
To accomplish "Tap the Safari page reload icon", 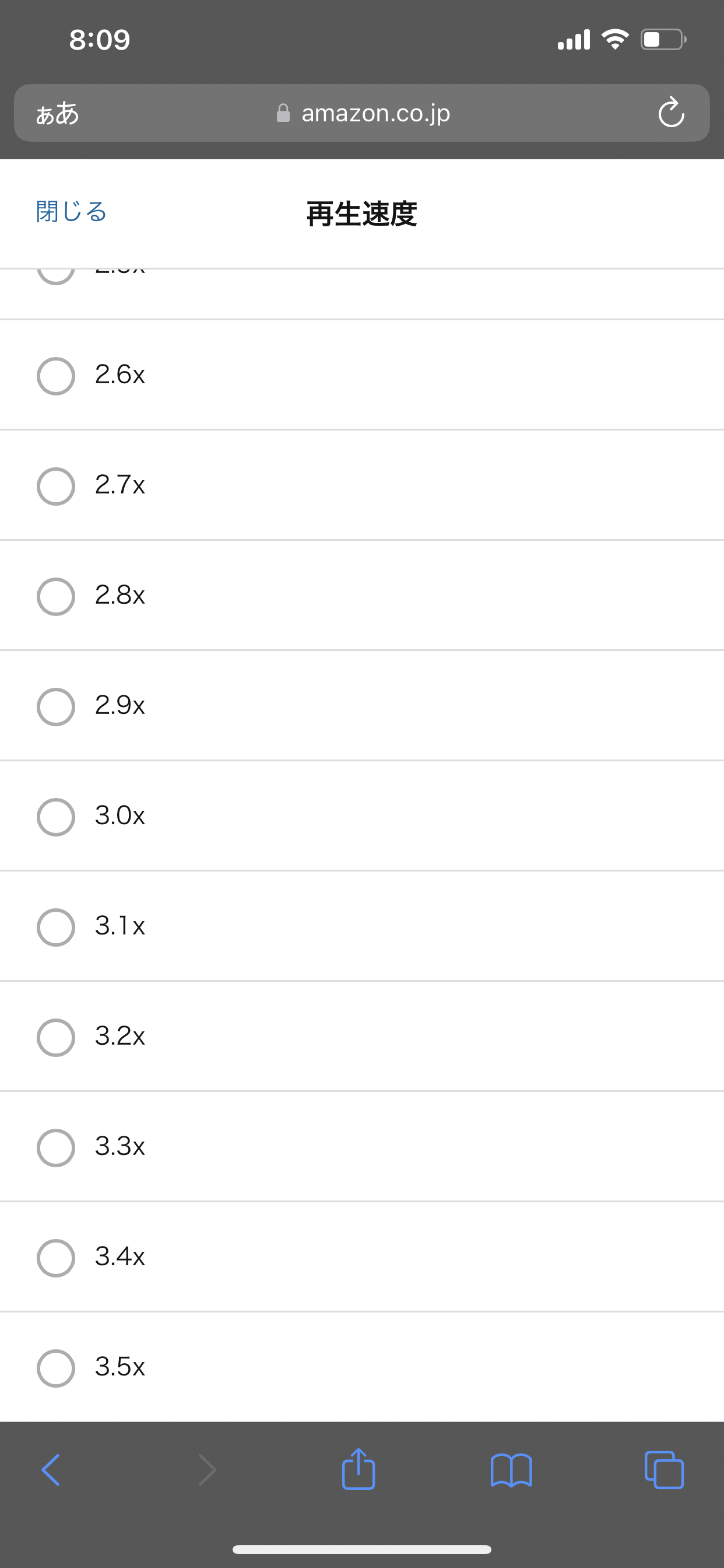I will (x=670, y=113).
